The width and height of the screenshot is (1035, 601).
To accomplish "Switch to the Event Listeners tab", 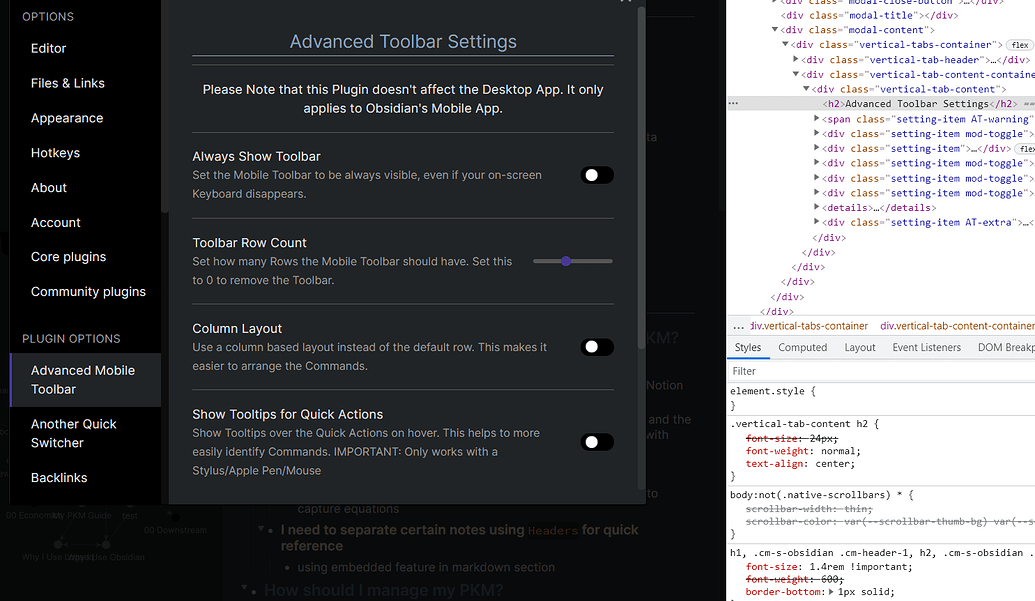I will pyautogui.click(x=926, y=348).
